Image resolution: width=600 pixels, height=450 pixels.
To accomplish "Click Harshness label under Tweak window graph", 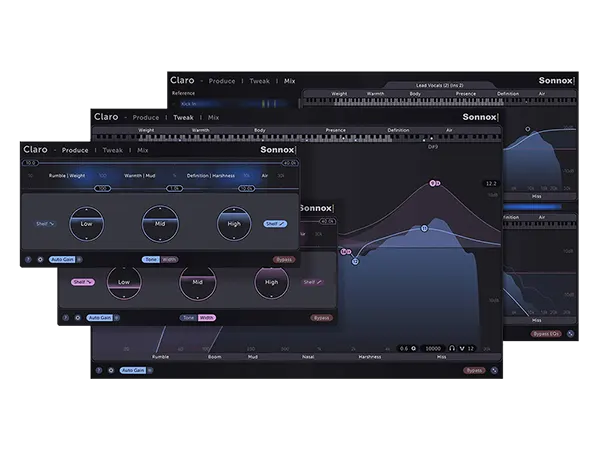I will coord(369,357).
